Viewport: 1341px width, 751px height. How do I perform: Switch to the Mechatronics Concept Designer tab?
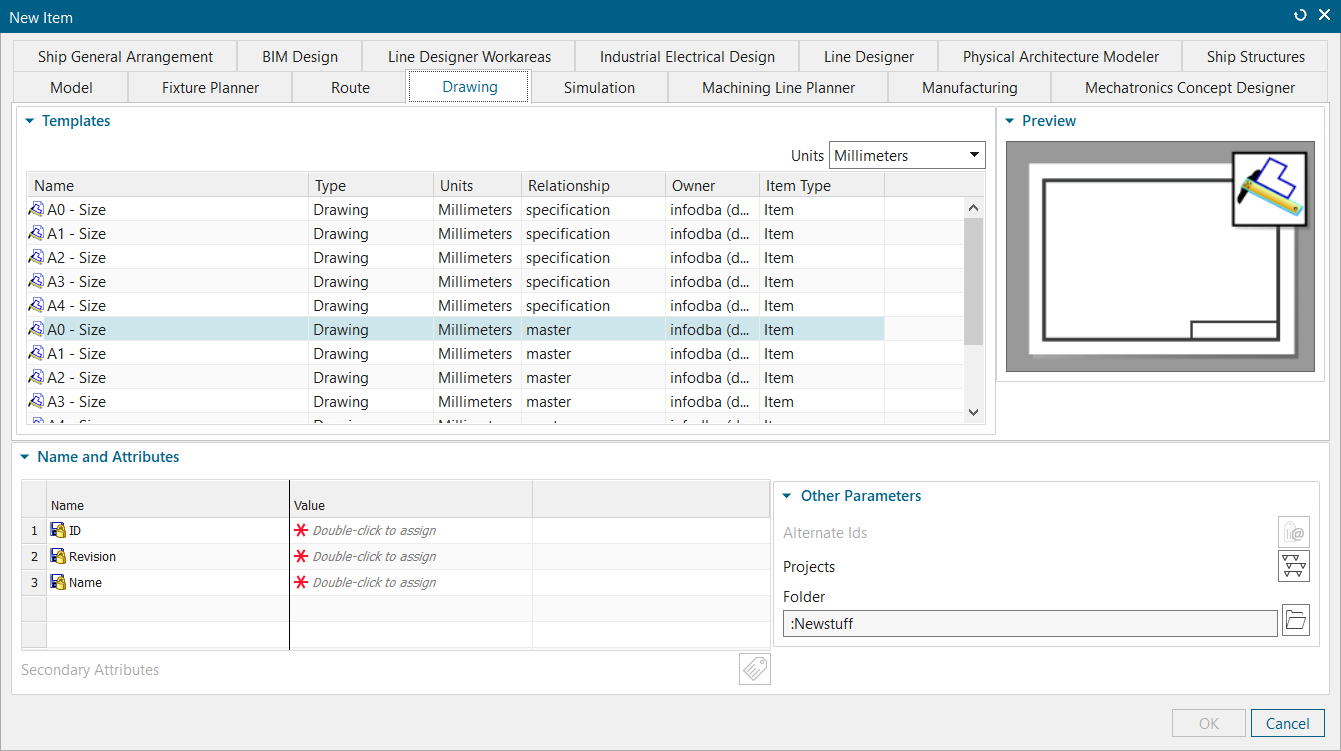[x=1189, y=87]
